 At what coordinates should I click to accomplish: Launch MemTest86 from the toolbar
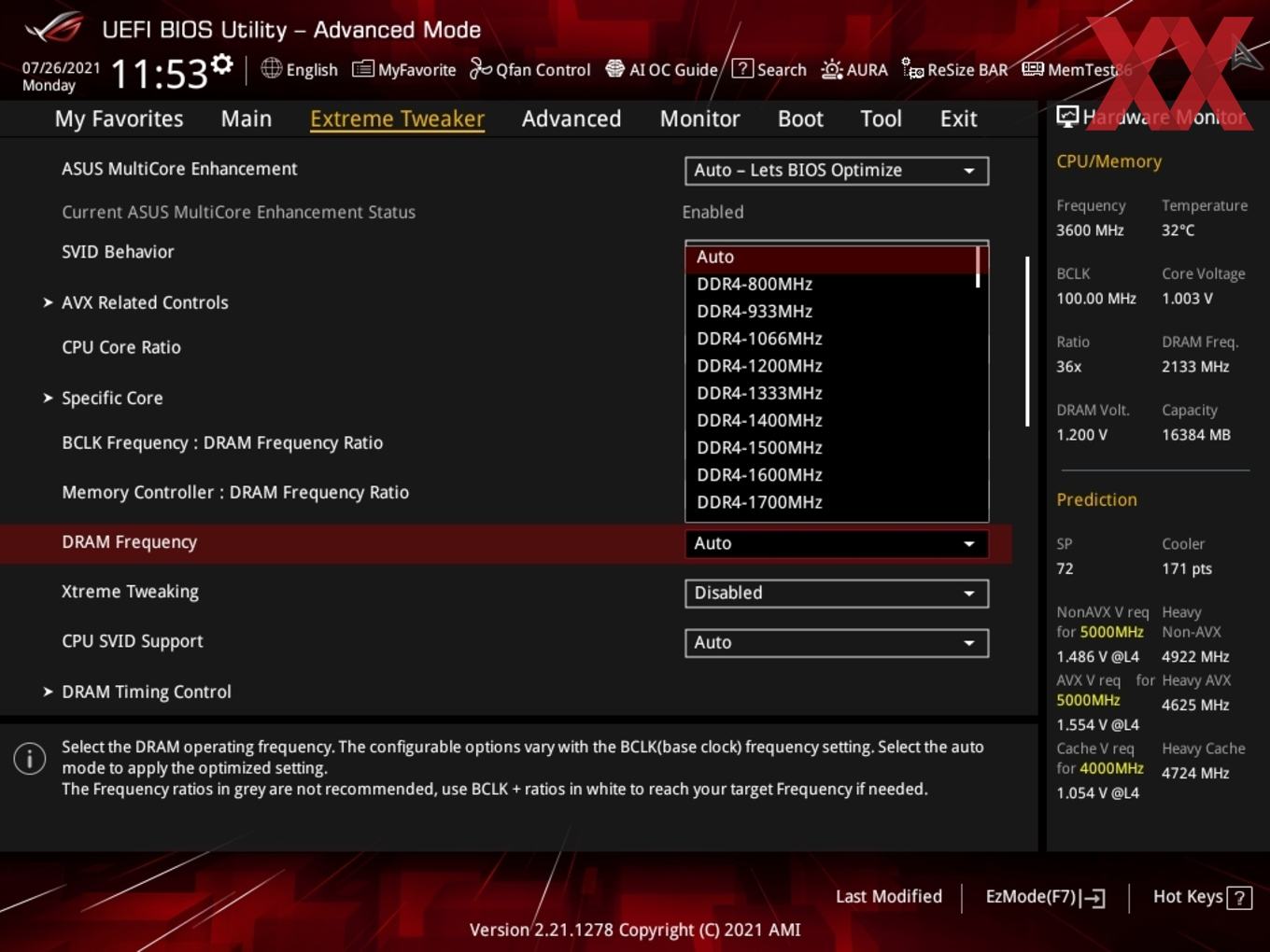[x=1077, y=69]
